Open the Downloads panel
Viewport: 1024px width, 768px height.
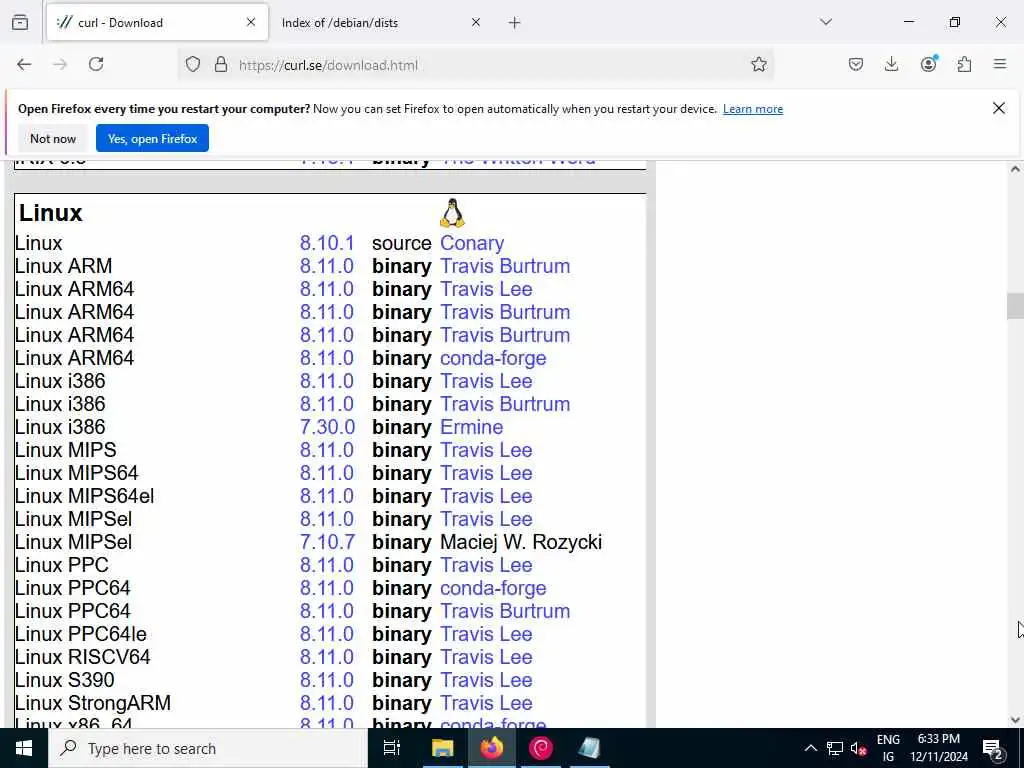click(x=891, y=64)
